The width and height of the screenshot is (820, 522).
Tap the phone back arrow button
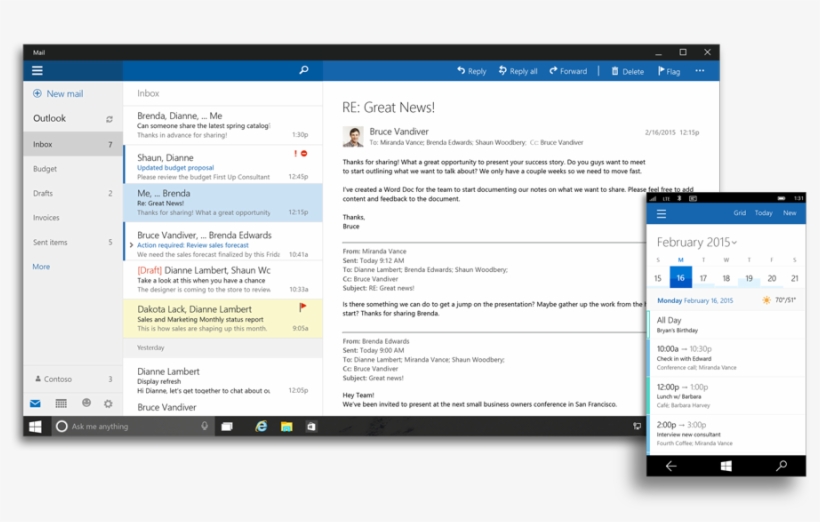[671, 466]
